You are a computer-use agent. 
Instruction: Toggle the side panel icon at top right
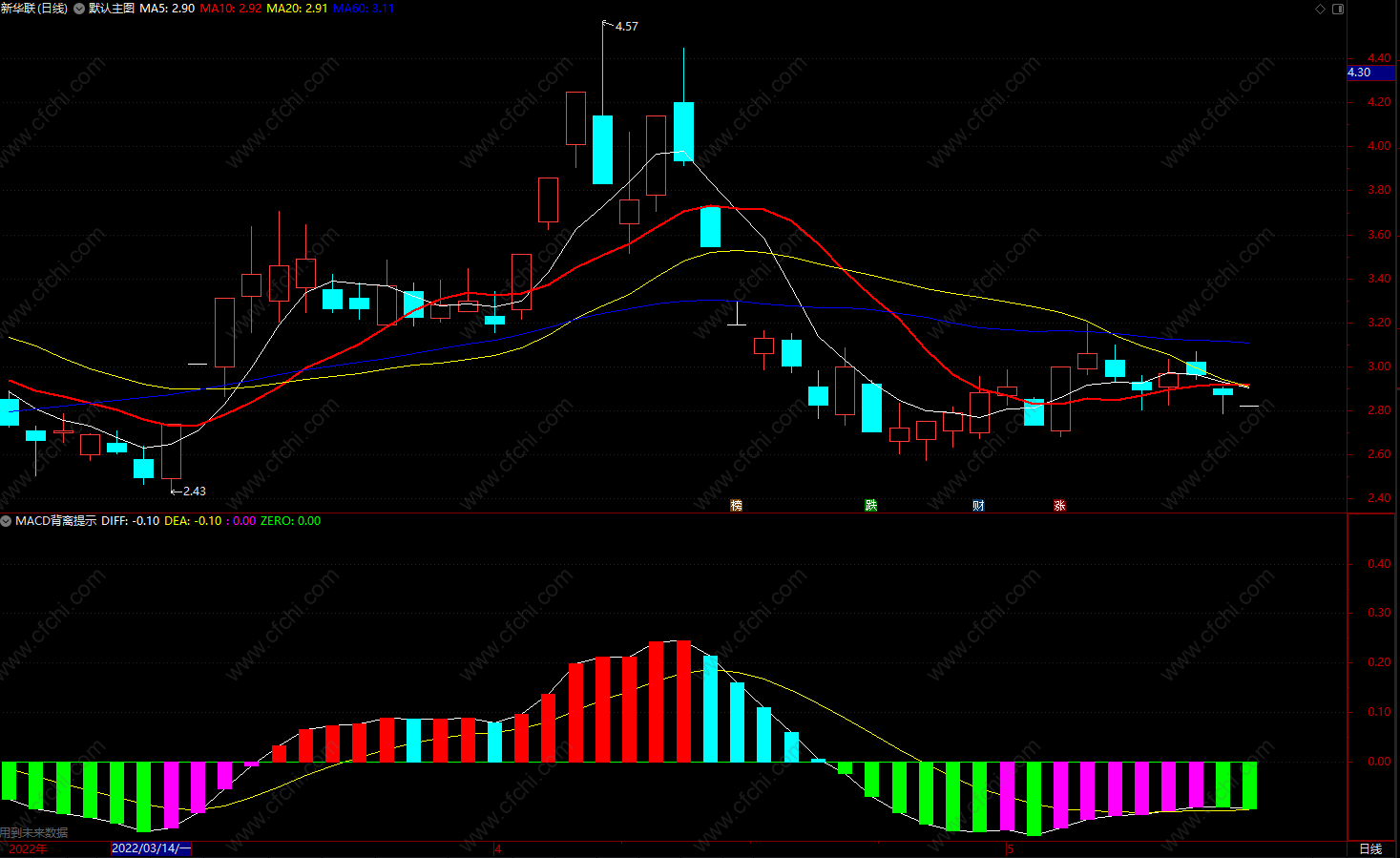pyautogui.click(x=1338, y=9)
